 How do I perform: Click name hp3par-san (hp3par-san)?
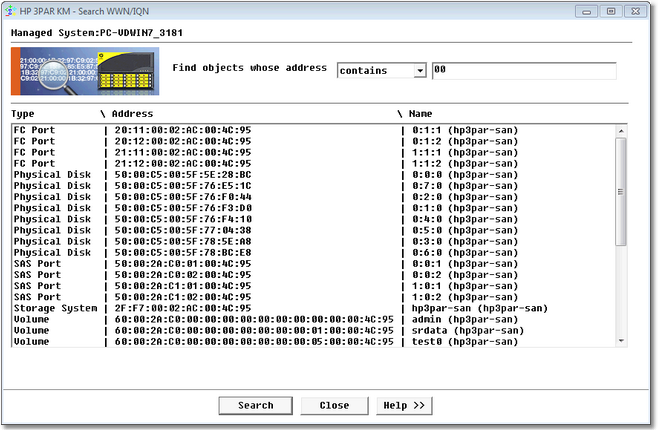(480, 308)
